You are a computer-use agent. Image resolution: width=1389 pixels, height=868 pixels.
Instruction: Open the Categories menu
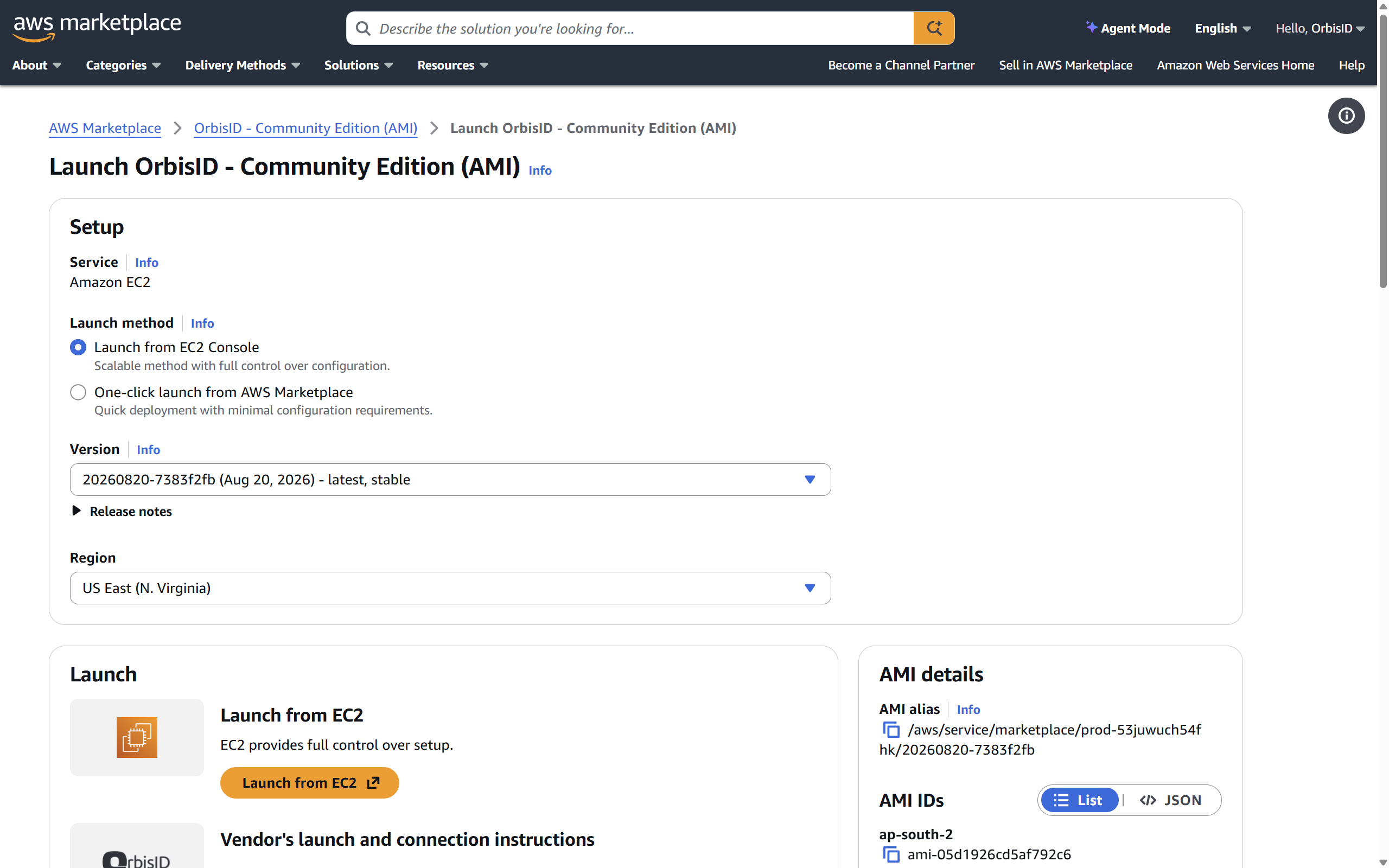[x=123, y=65]
